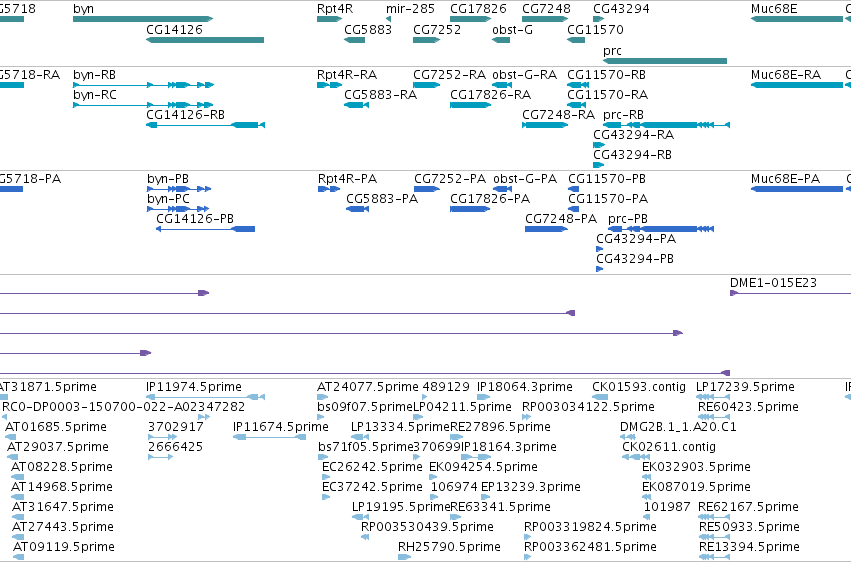
Task: Select the prc gene bar
Action: (x=665, y=61)
